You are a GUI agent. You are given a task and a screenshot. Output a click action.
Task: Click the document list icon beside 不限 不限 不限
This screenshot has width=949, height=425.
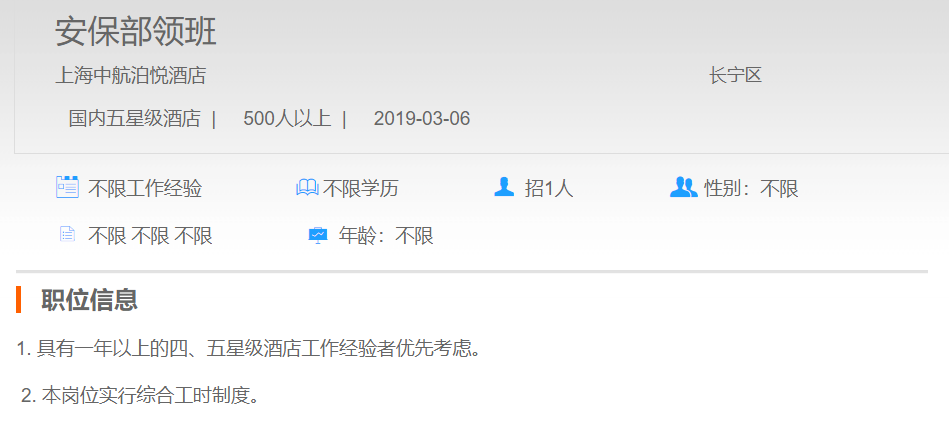67,234
